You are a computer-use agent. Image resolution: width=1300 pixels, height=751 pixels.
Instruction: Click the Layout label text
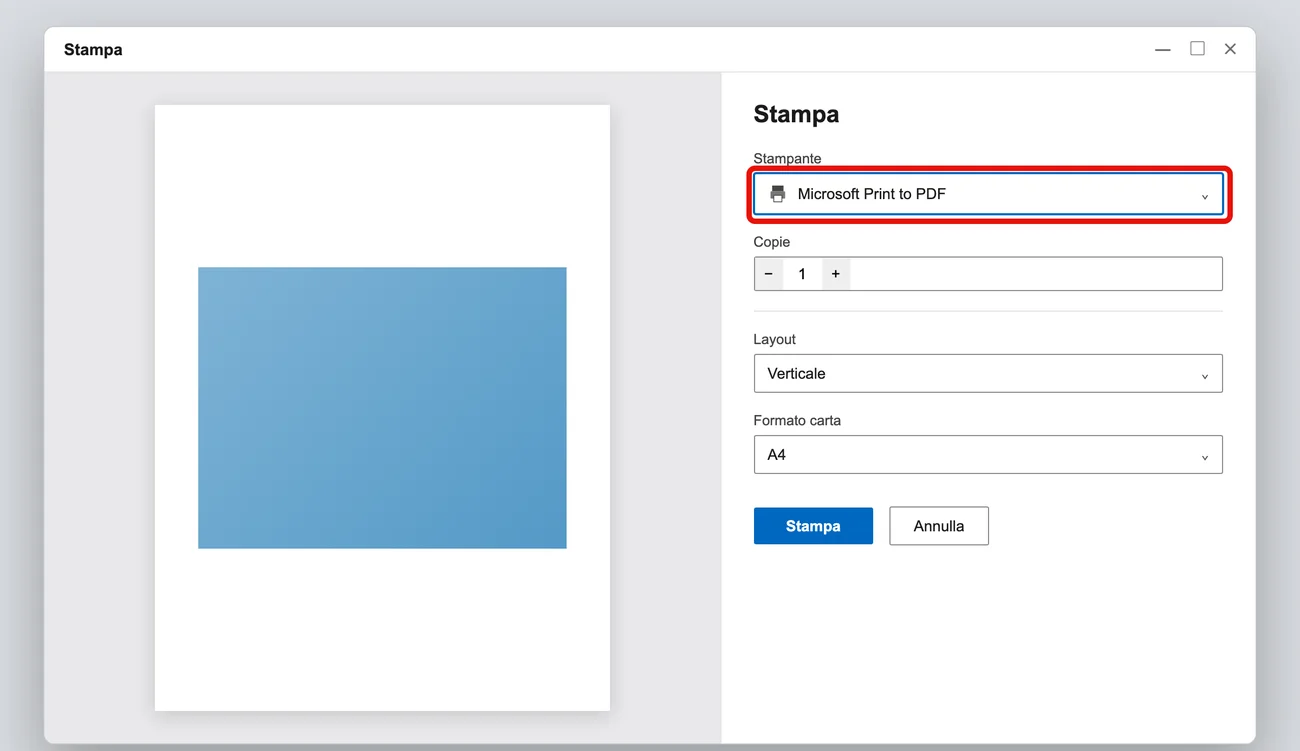click(775, 339)
